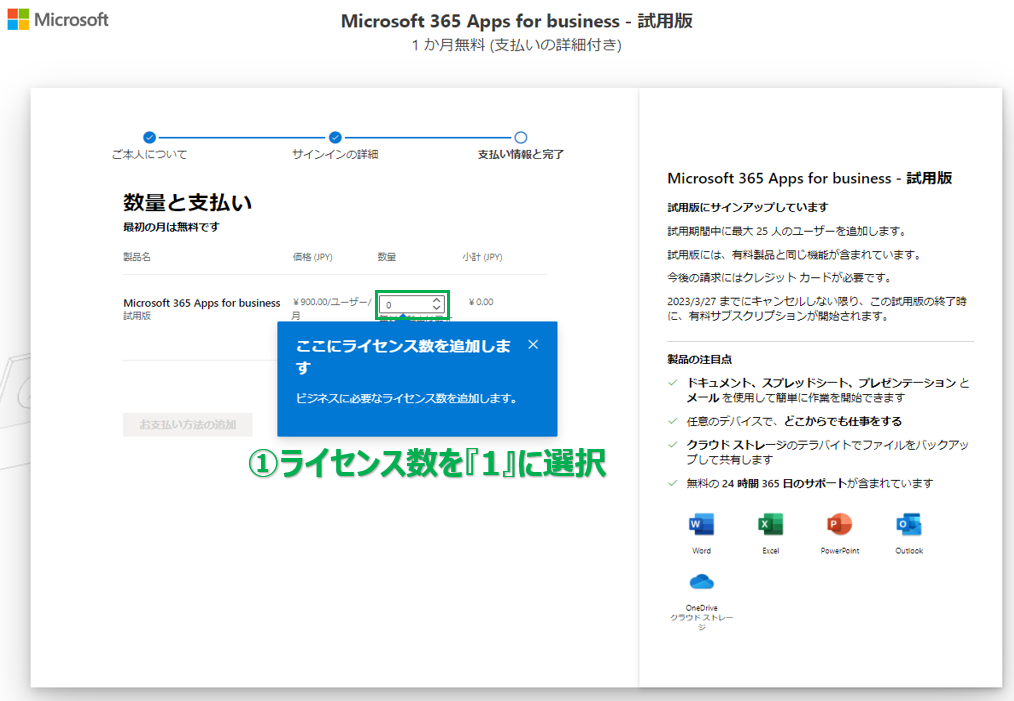
Task: Click product name Microsoft 365 Apps for business
Action: click(202, 303)
